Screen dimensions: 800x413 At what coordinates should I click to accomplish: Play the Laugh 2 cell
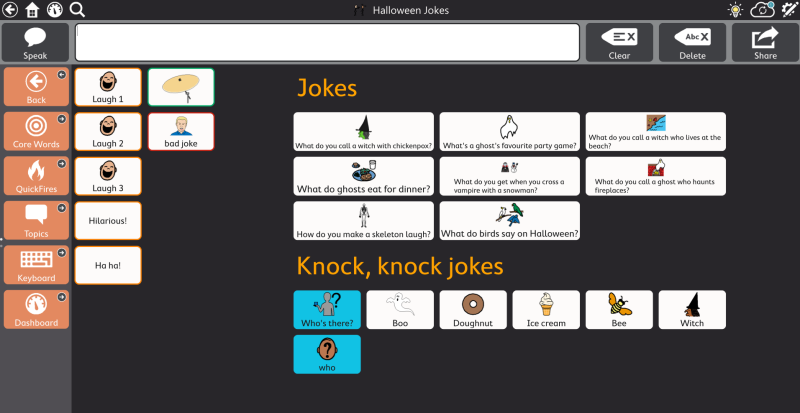(108, 131)
